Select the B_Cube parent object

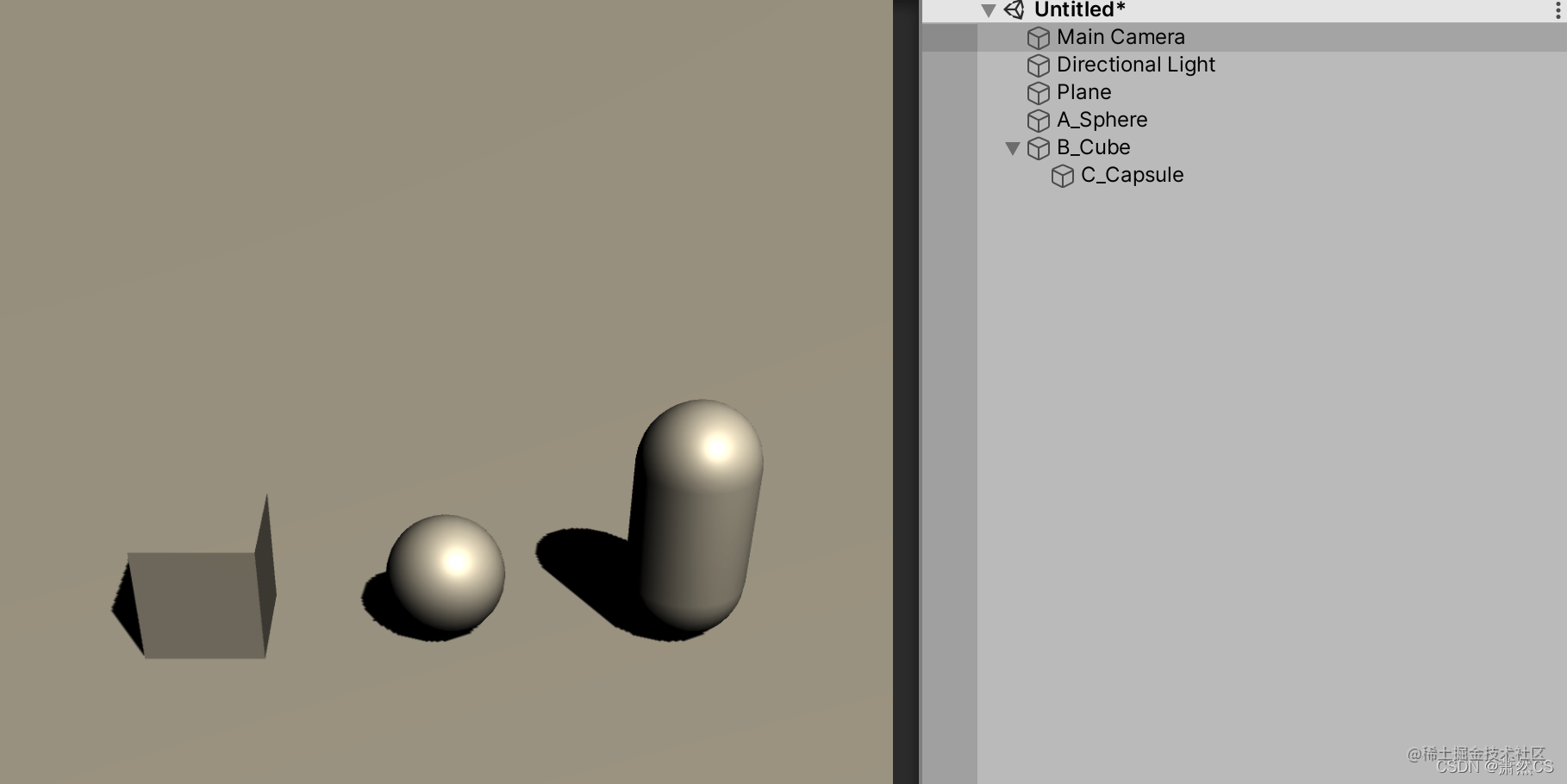click(x=1095, y=147)
